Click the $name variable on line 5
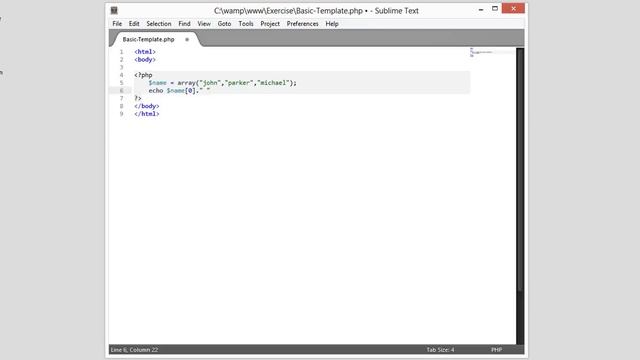The width and height of the screenshot is (640, 360). 158,83
